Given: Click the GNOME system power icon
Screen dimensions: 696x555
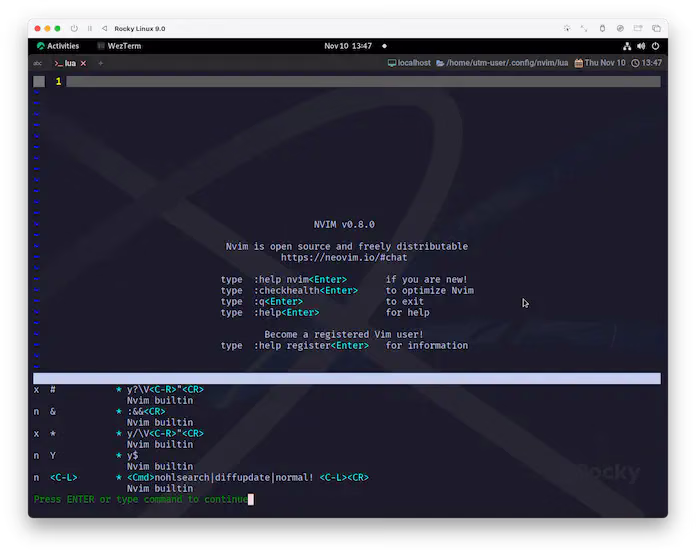Looking at the screenshot, I should pyautogui.click(x=656, y=46).
